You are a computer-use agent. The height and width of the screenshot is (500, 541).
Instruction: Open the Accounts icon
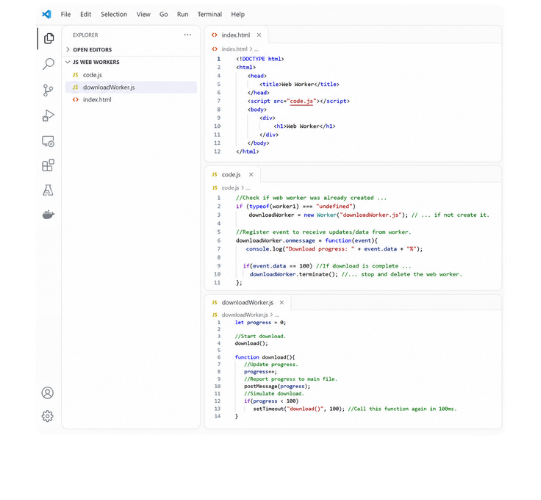point(48,393)
